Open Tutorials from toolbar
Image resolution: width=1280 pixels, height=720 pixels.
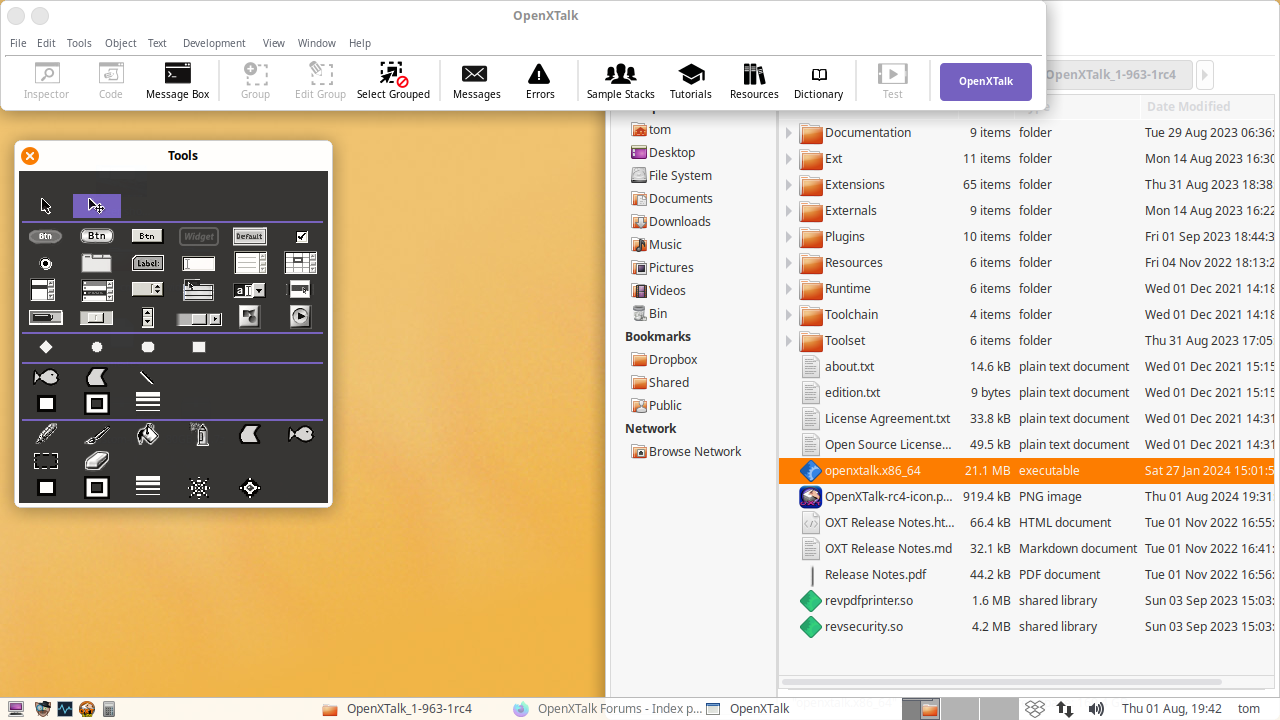(x=691, y=80)
